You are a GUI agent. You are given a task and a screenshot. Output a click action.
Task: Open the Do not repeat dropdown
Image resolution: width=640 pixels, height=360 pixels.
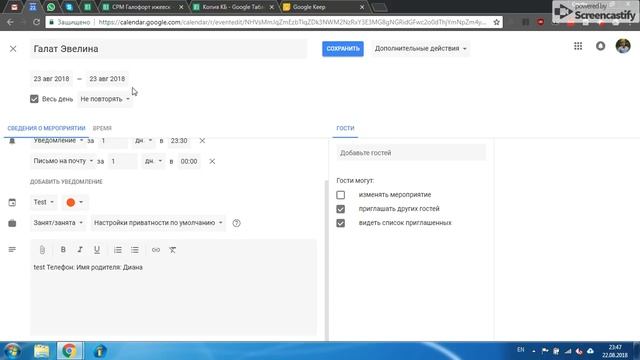[105, 99]
